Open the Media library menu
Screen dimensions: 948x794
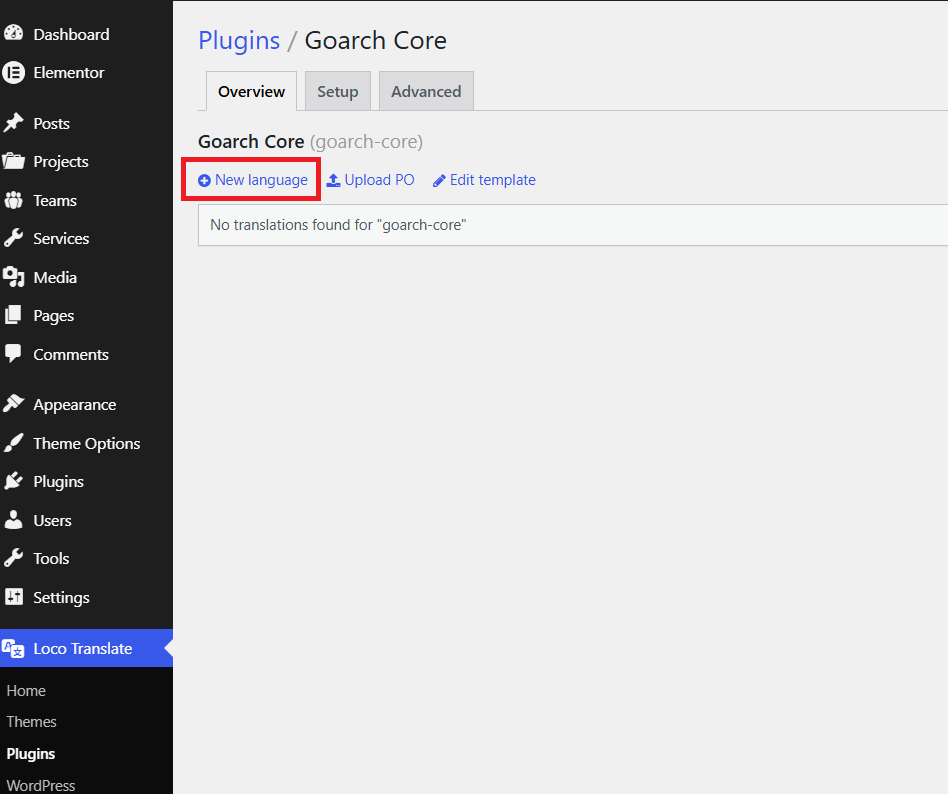pyautogui.click(x=86, y=278)
